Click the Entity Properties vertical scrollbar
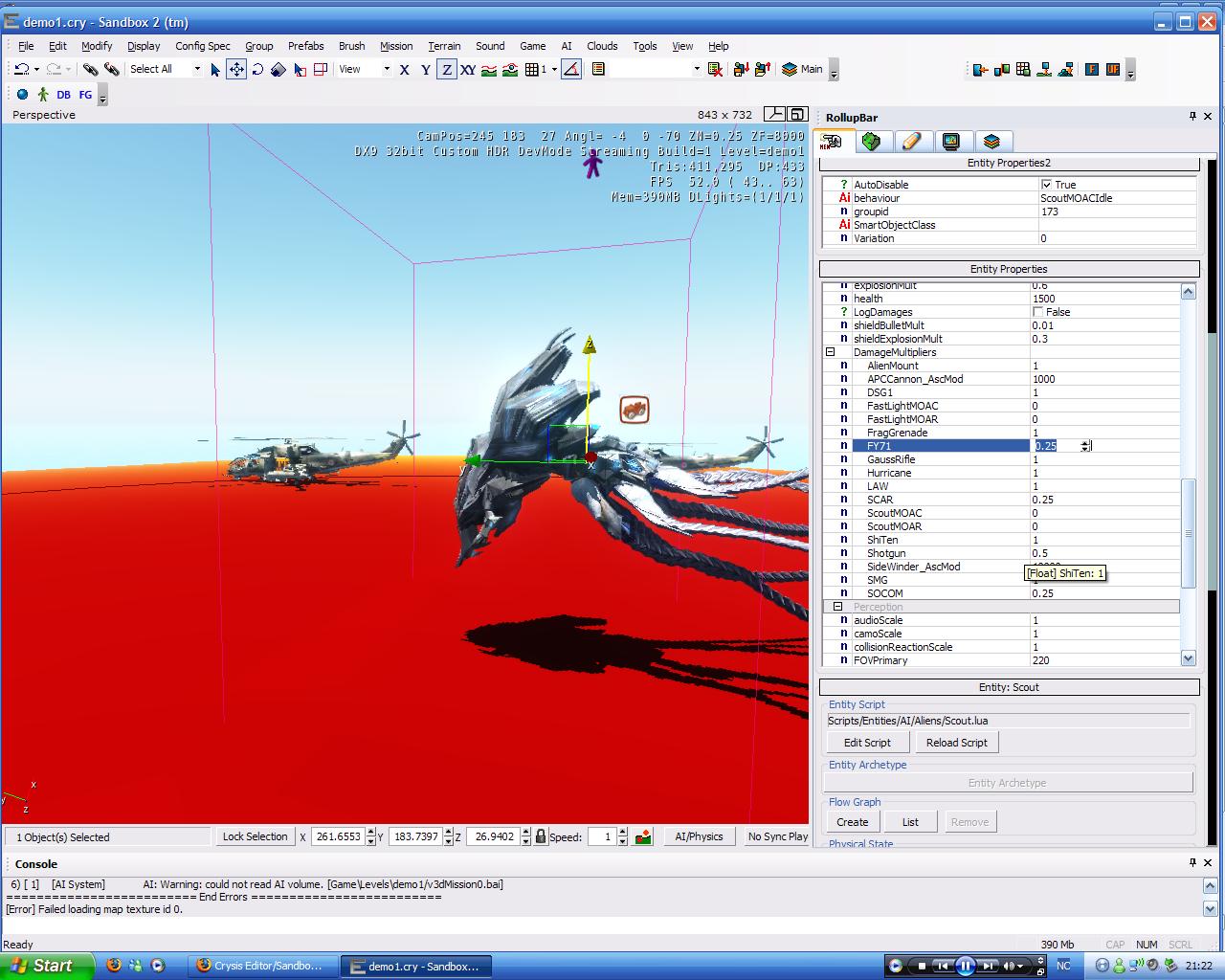 (1189, 532)
